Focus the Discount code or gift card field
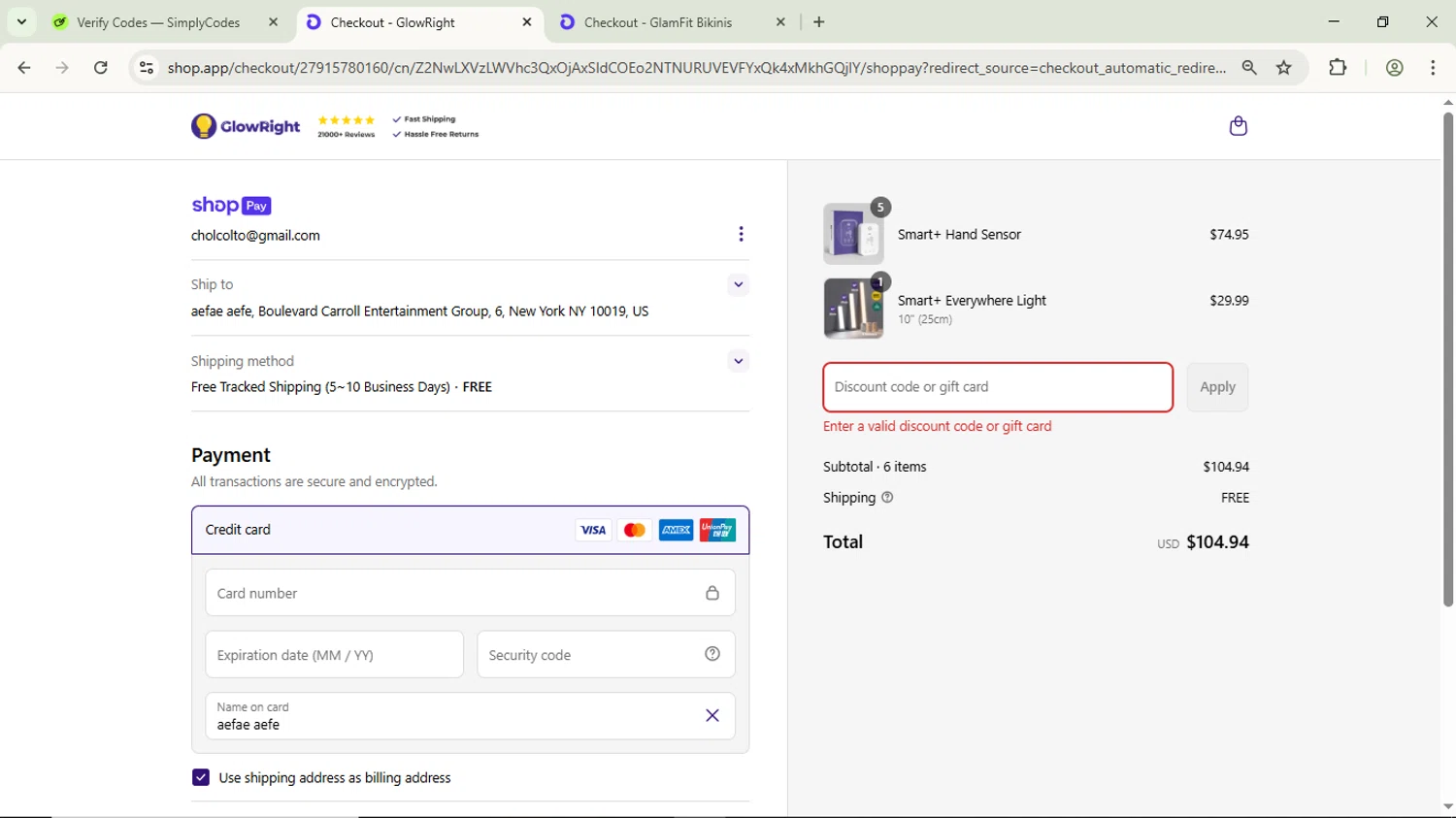 click(998, 387)
